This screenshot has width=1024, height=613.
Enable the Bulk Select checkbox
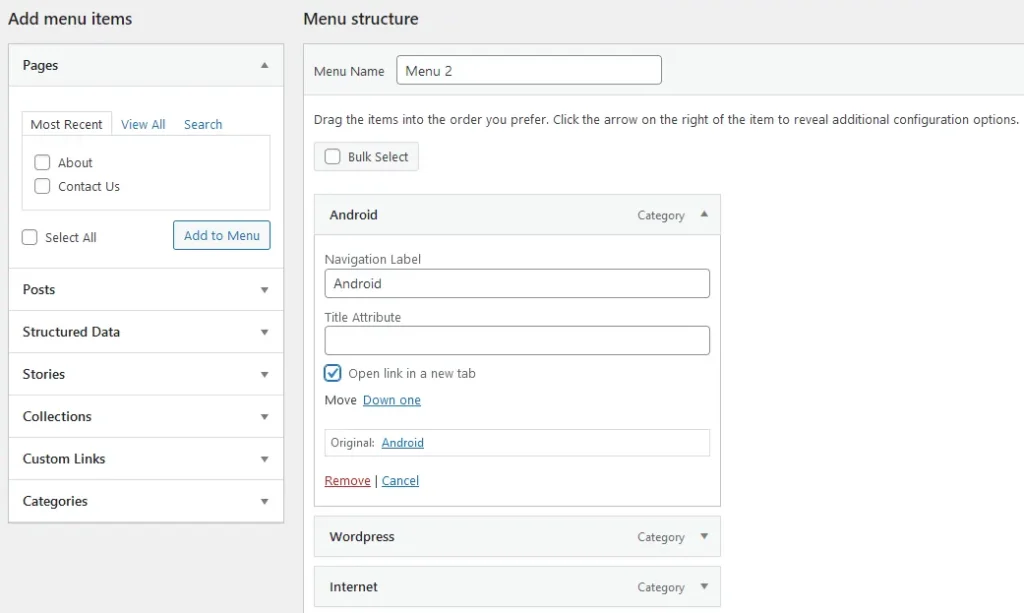(332, 157)
